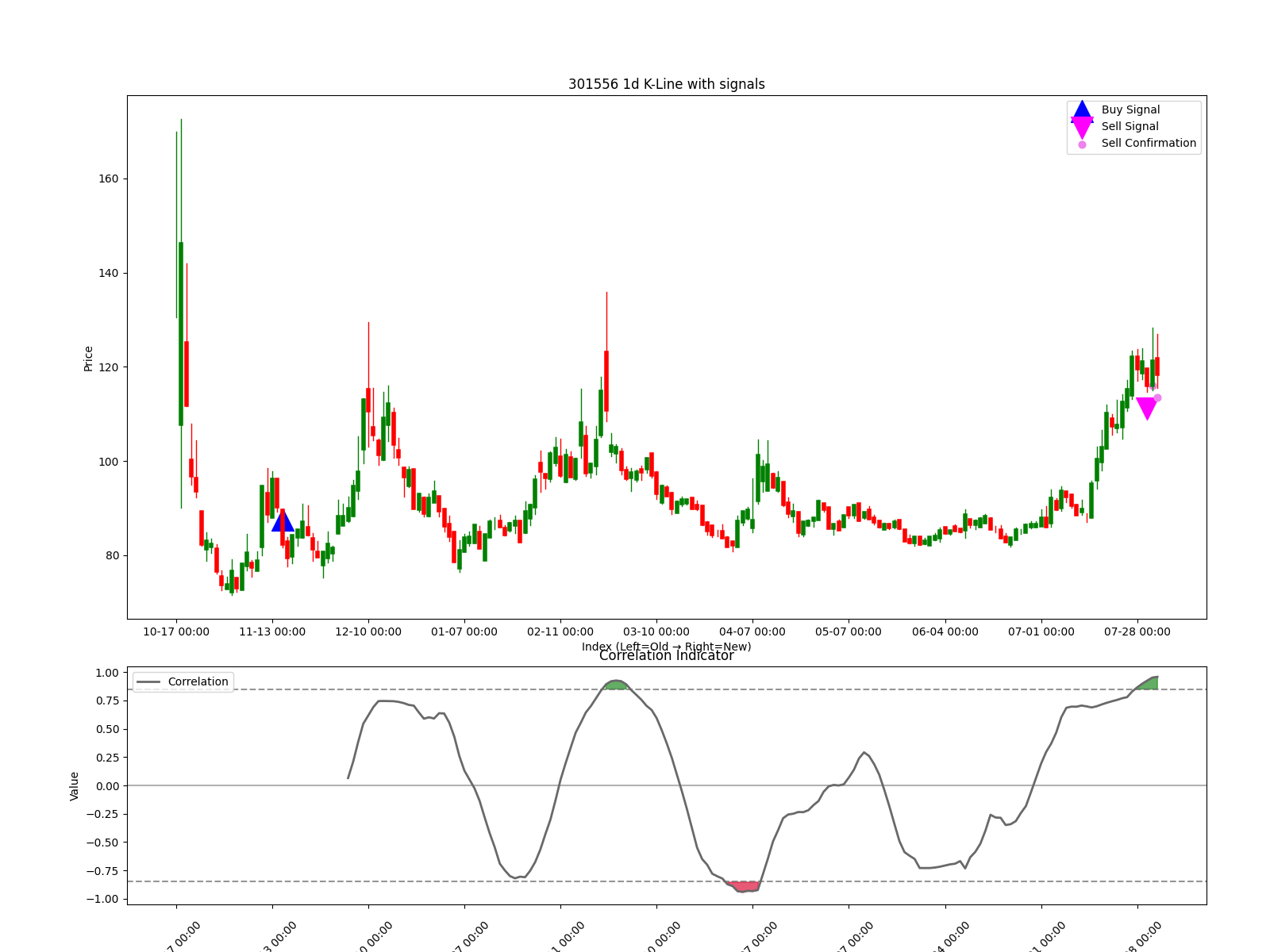Screen dimensions: 1270x952
Task: Click the "10-17 00:00" date tick label
Action: (176, 631)
